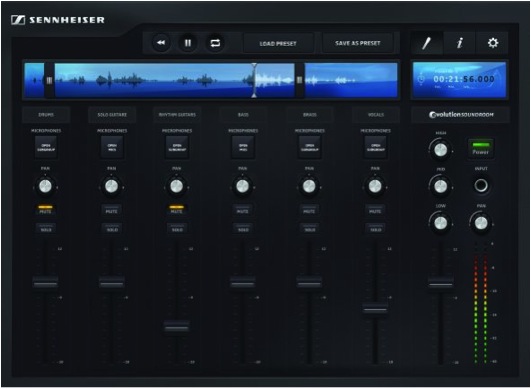Toggle loop playback
Screen dimensions: 531x389
[215, 43]
